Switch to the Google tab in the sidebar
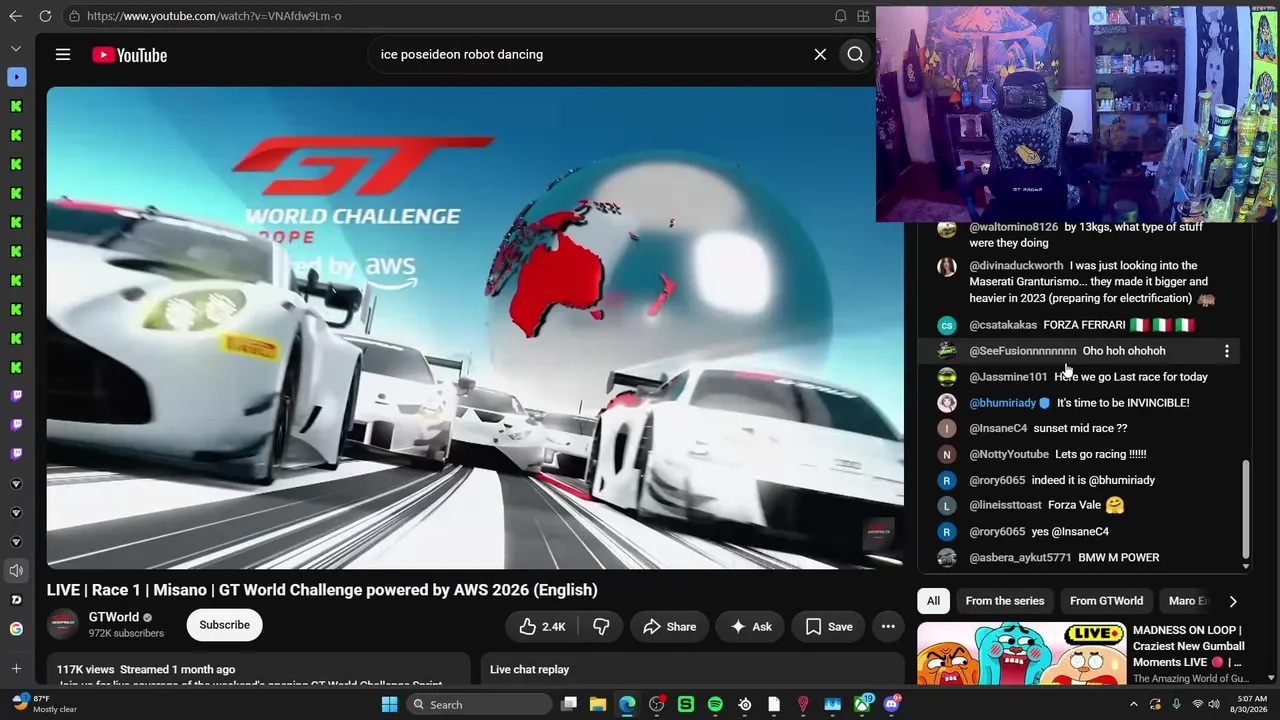This screenshot has width=1280, height=720. [16, 629]
